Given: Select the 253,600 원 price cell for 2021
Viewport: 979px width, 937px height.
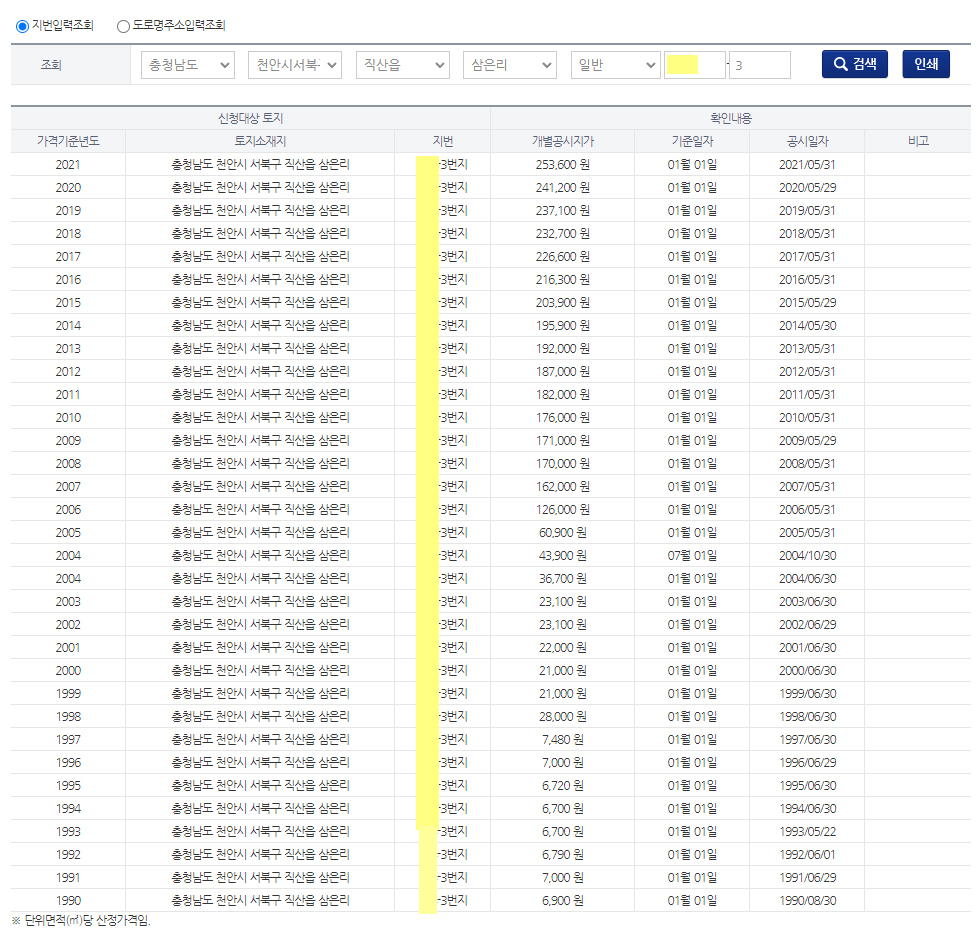Looking at the screenshot, I should click(x=562, y=164).
